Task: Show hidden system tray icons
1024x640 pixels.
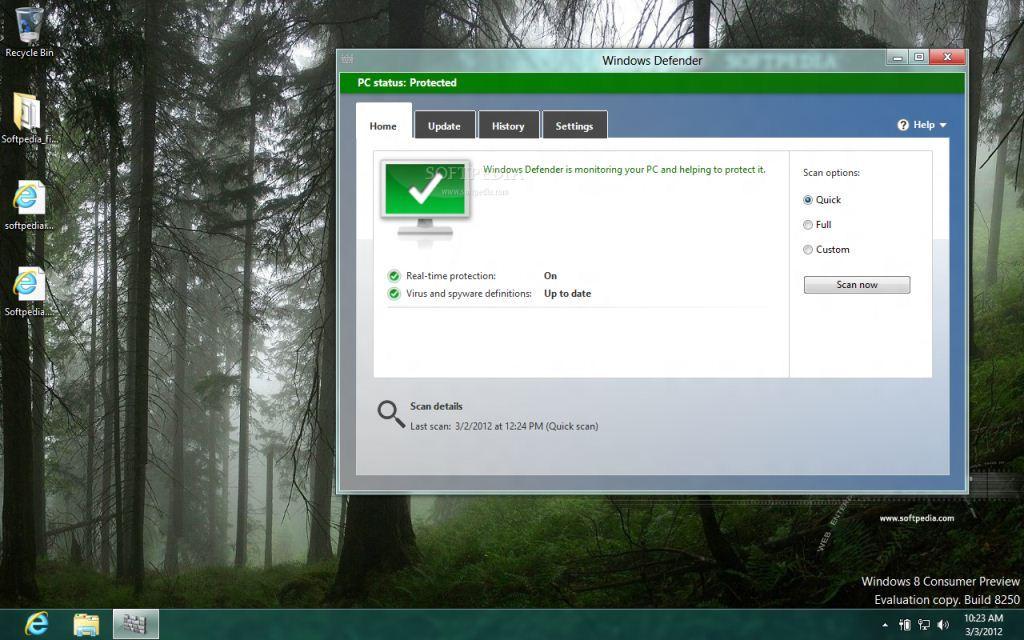Action: (x=885, y=625)
